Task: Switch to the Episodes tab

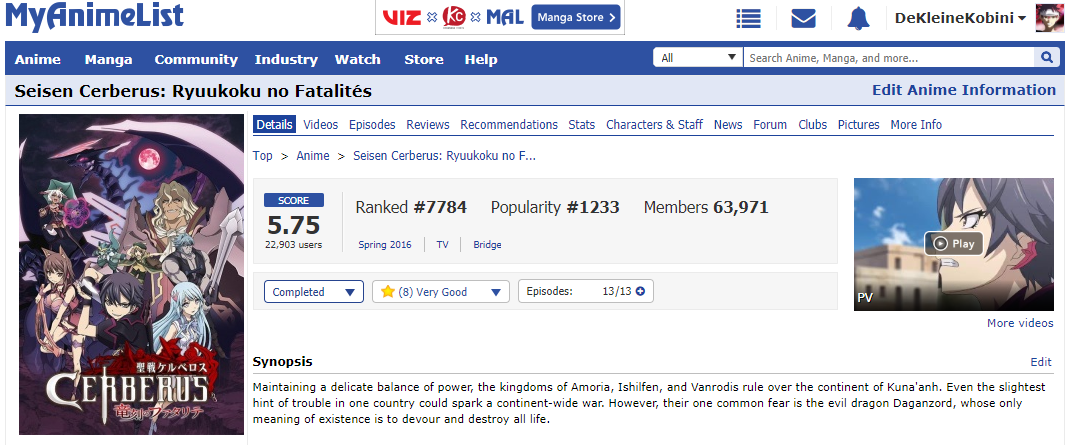Action: tap(372, 124)
